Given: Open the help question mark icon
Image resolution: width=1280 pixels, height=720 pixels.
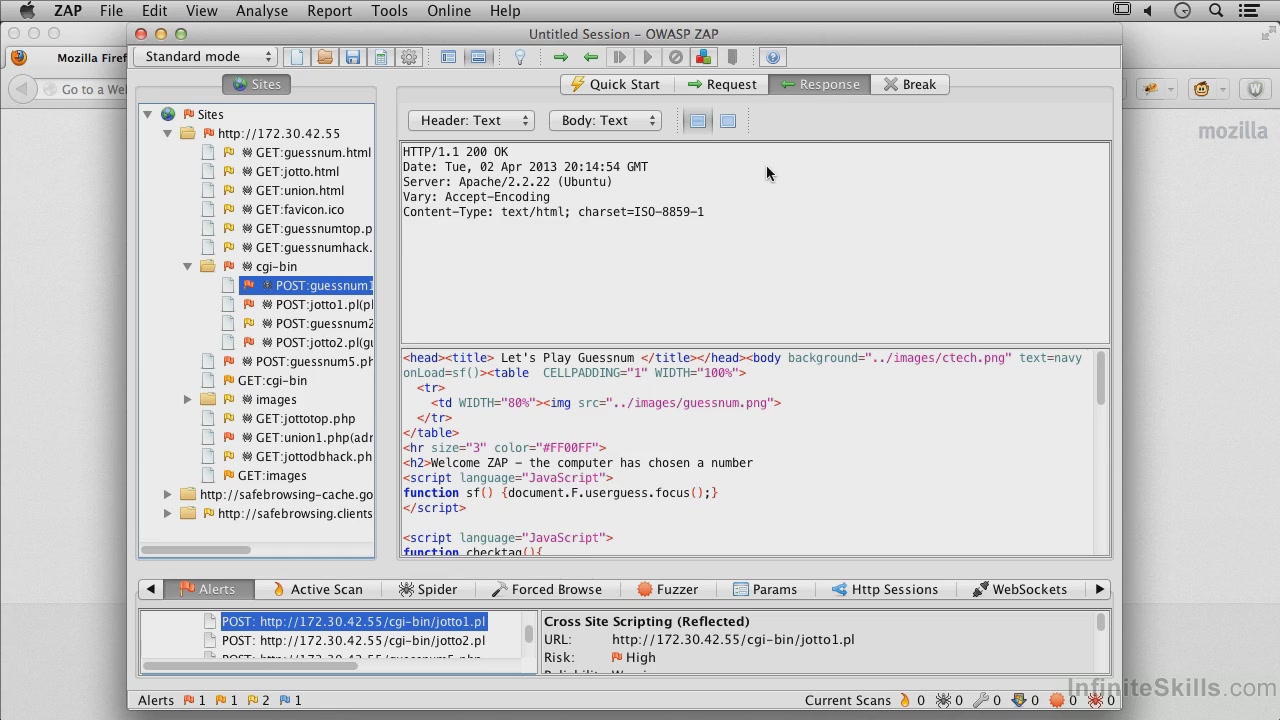Looking at the screenshot, I should [772, 57].
